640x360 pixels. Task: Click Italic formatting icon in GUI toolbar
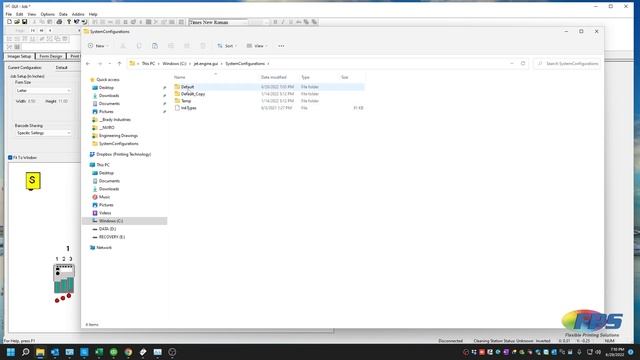[x=283, y=22]
